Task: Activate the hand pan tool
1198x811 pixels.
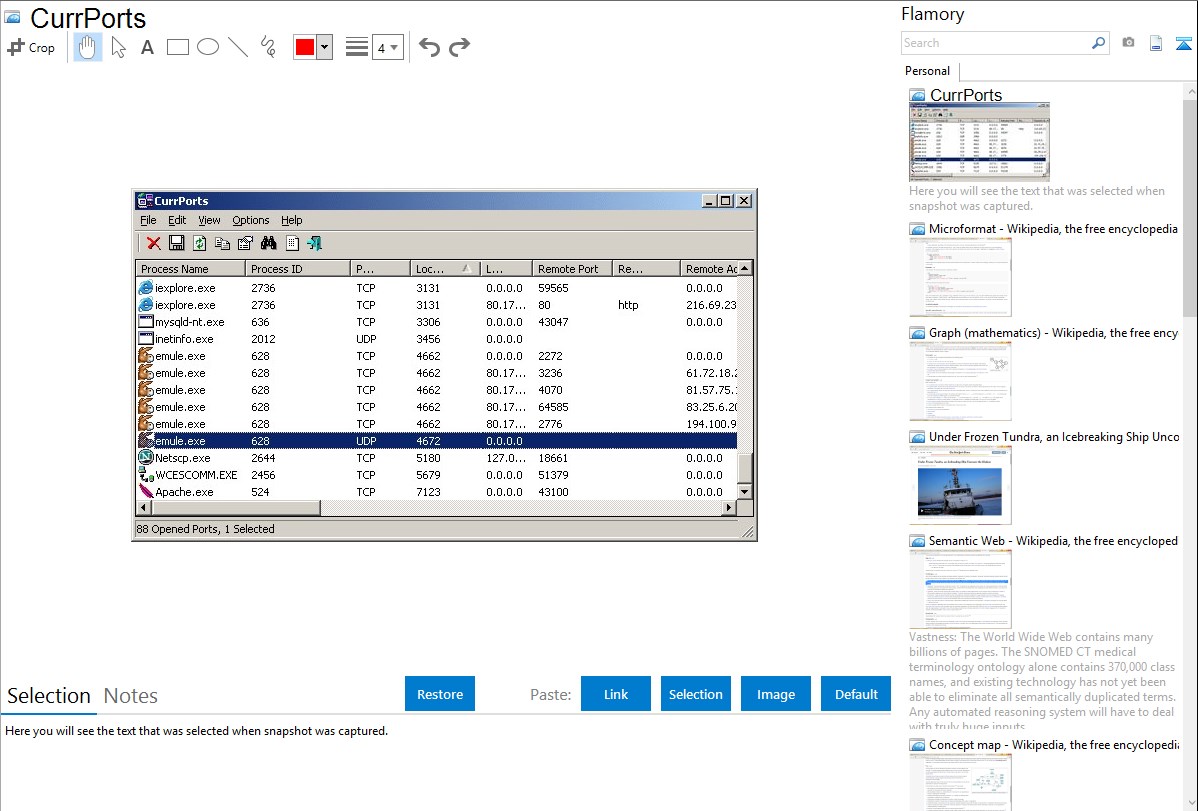Action: [x=87, y=47]
